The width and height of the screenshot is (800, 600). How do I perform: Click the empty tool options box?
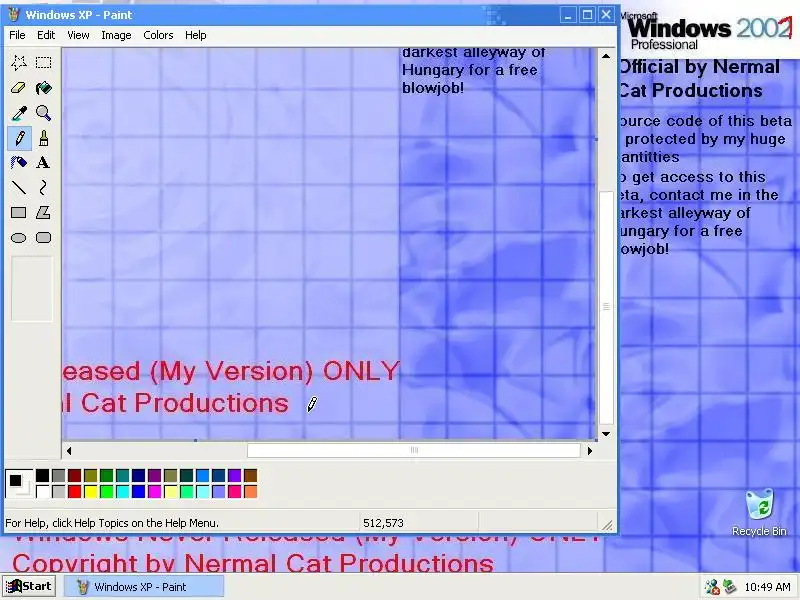(x=32, y=289)
